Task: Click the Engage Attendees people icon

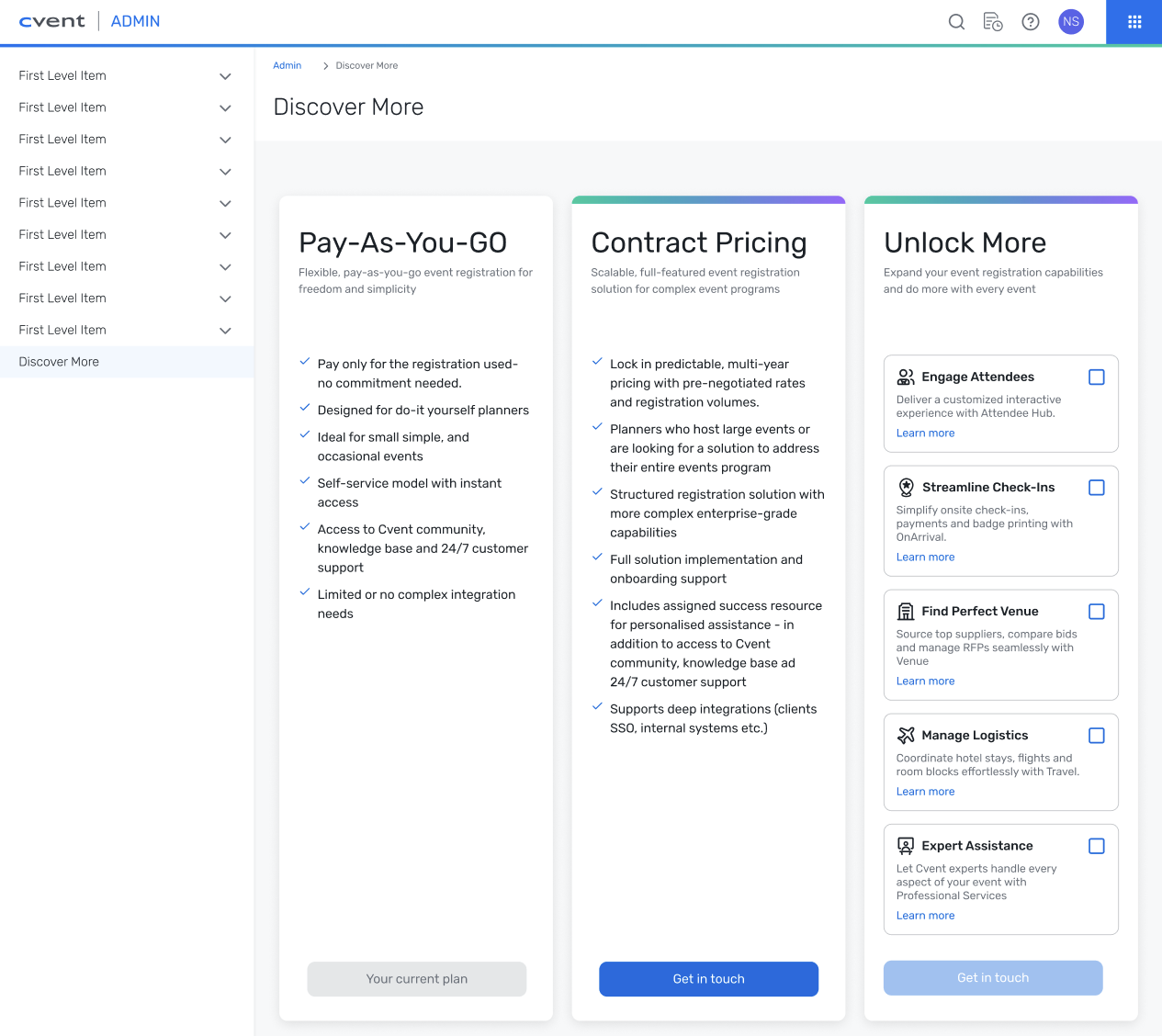Action: 906,377
